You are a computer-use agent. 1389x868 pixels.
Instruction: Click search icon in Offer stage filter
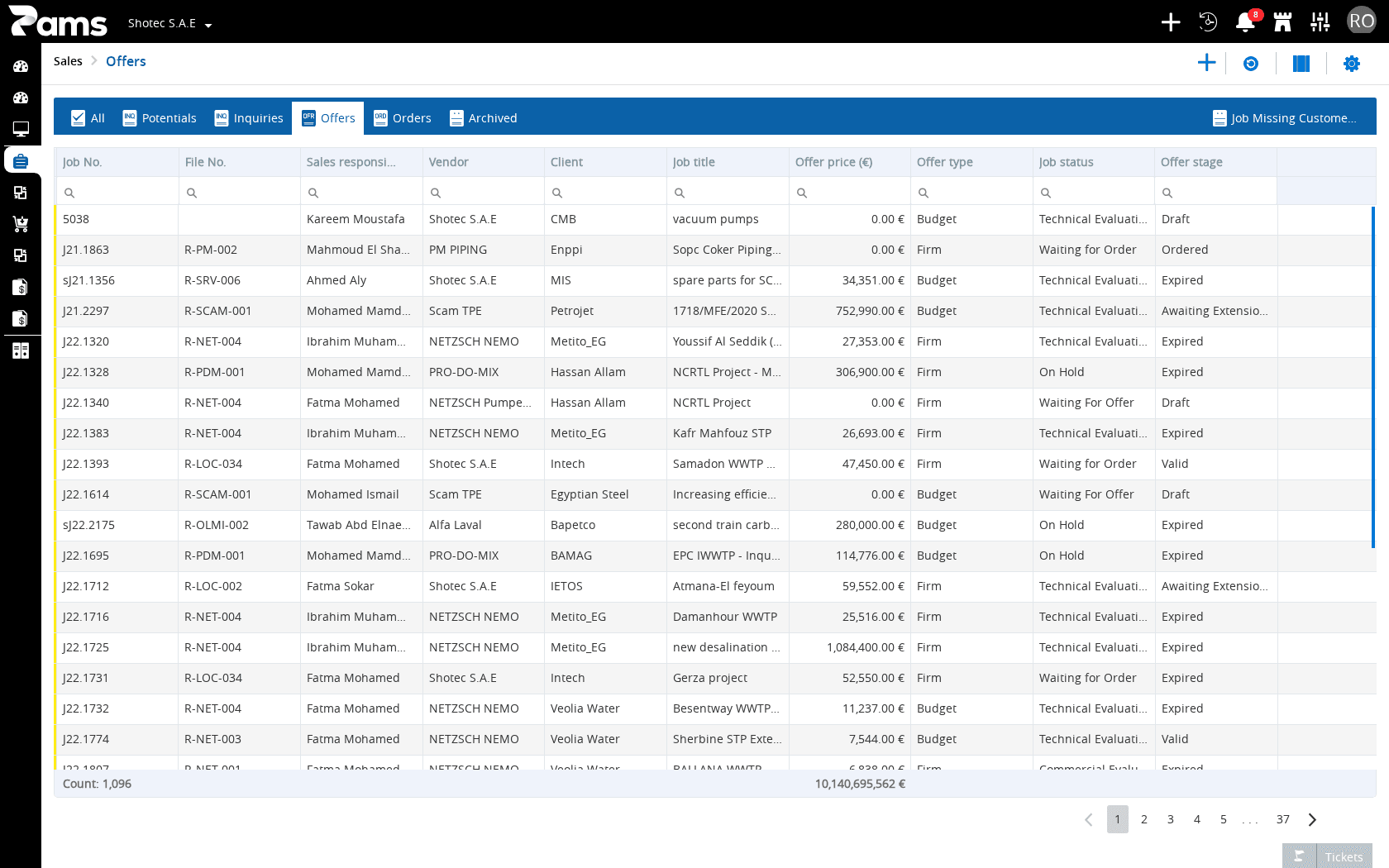tap(1167, 193)
